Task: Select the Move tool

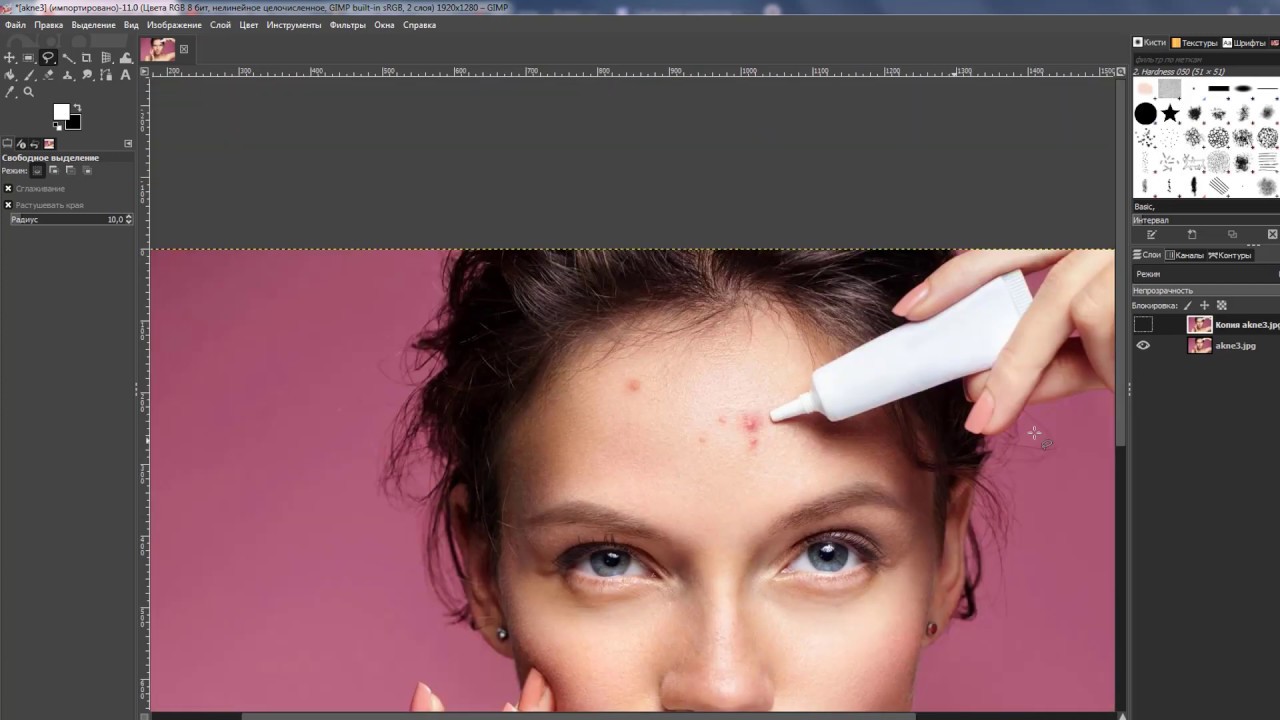Action: coord(9,58)
